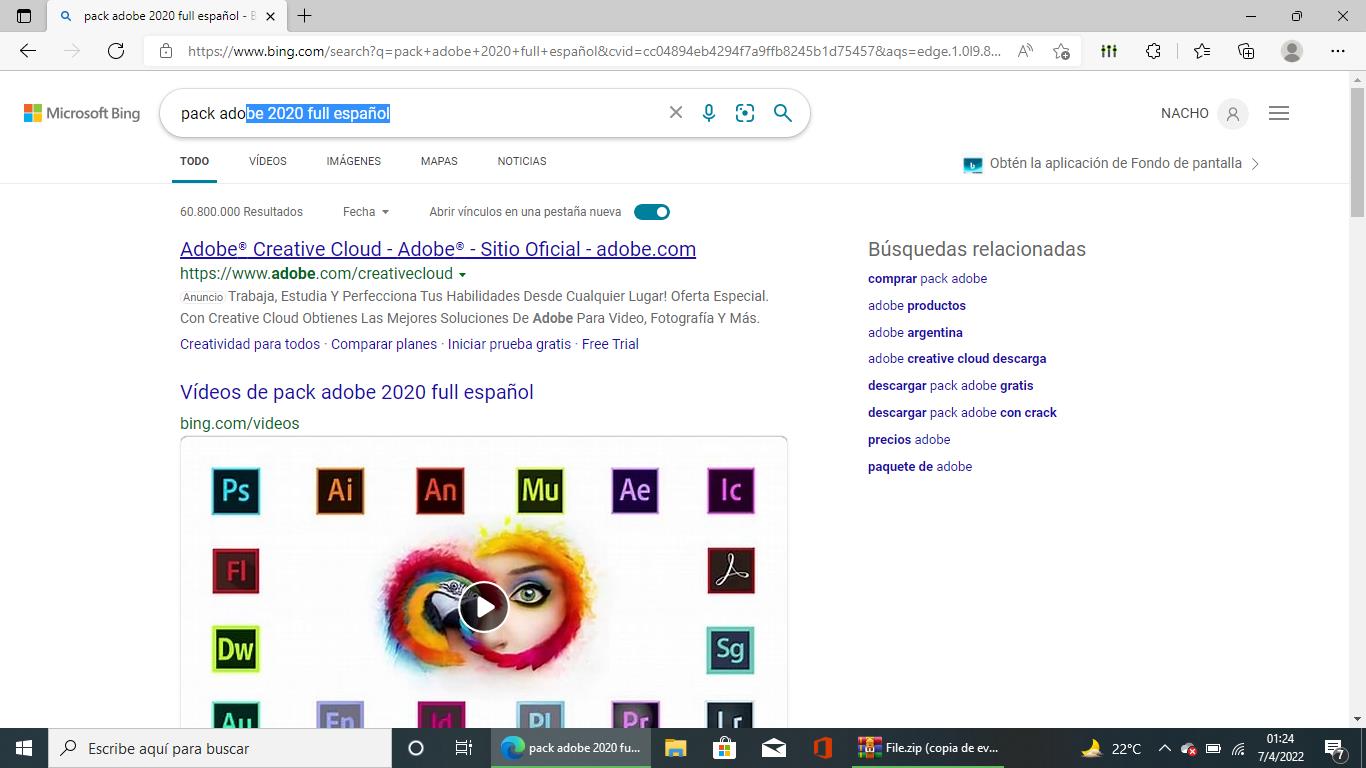Add page to favorites star icon
The width and height of the screenshot is (1366, 768).
(x=1061, y=51)
